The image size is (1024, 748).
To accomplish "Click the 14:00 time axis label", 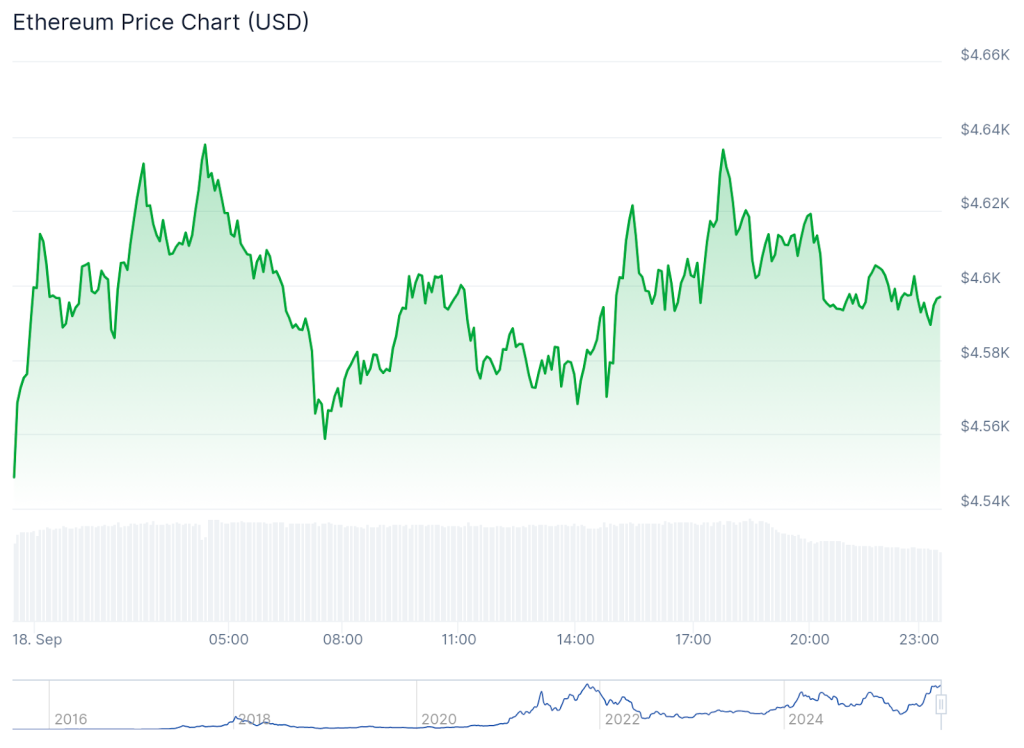I will pos(576,640).
